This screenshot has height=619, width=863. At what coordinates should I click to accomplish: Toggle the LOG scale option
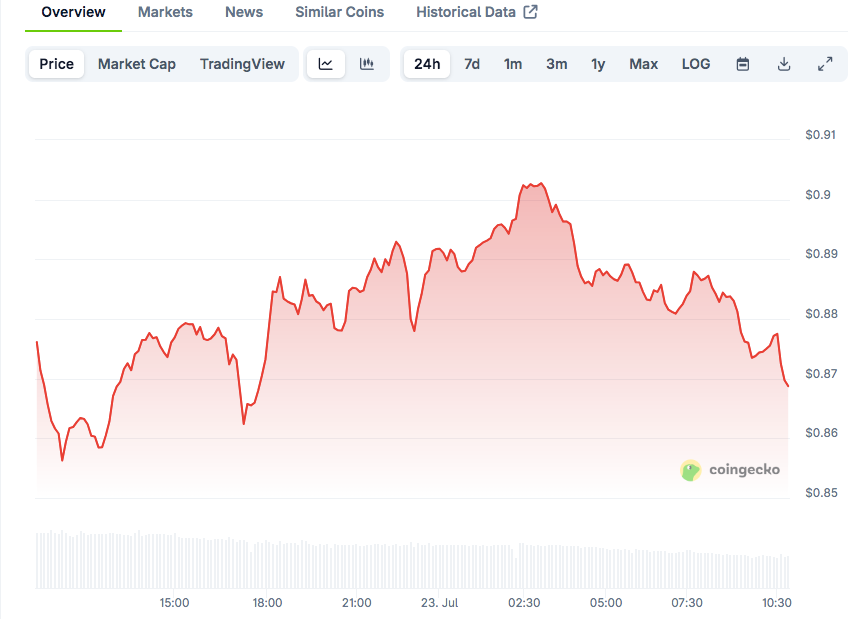pyautogui.click(x=696, y=64)
